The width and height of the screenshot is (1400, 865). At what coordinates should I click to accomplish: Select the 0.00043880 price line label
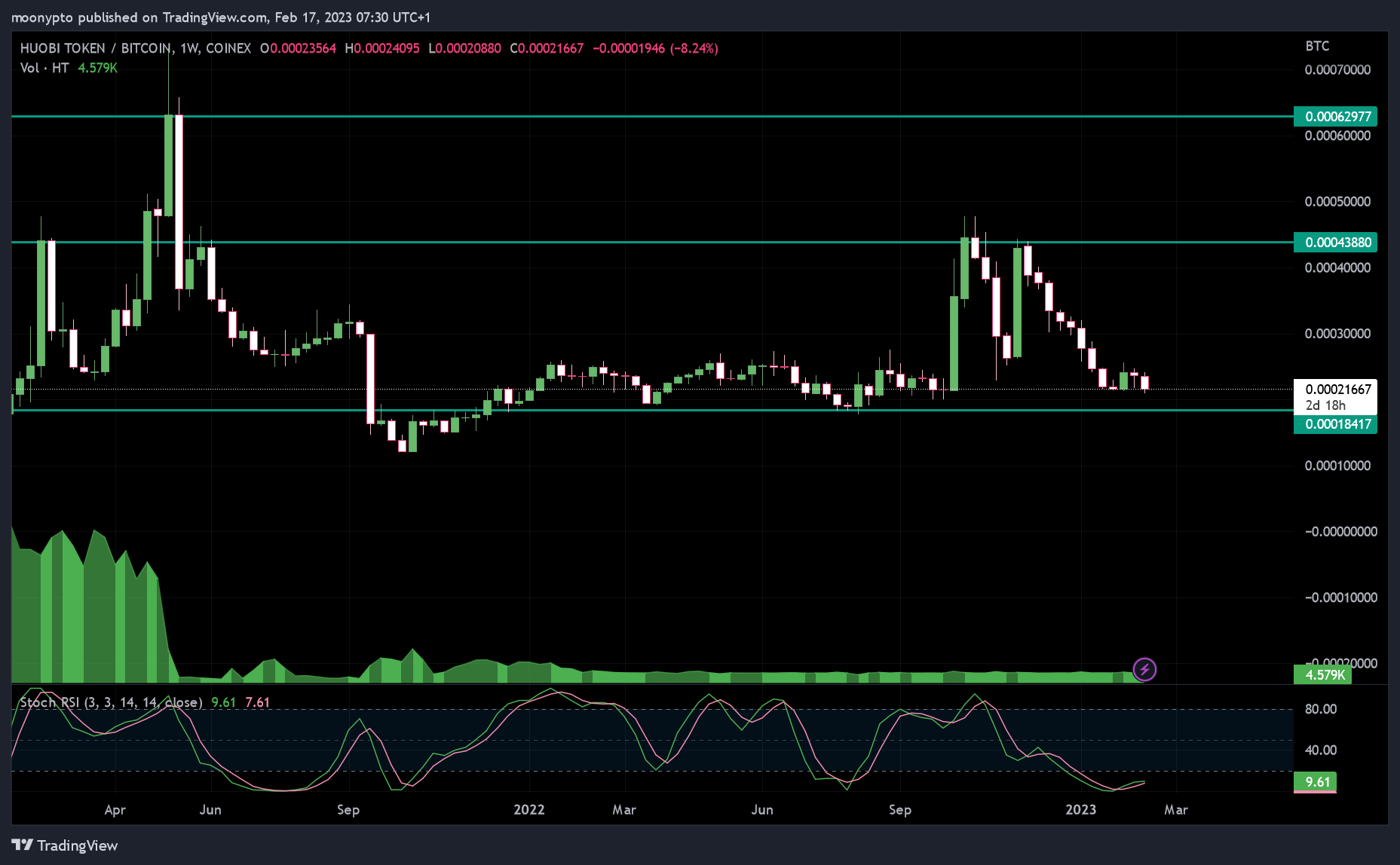(x=1336, y=242)
